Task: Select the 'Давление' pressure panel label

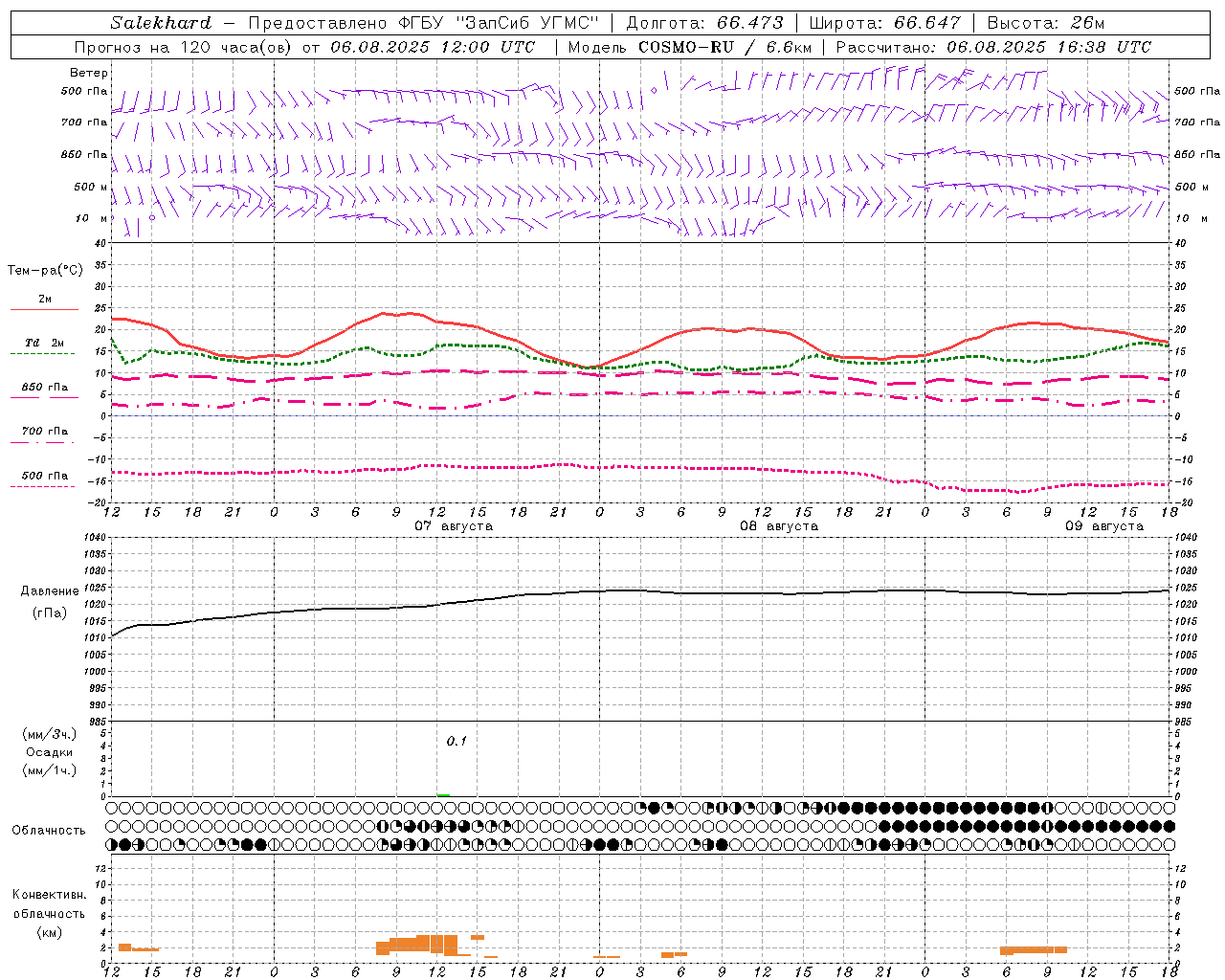Action: pos(50,591)
